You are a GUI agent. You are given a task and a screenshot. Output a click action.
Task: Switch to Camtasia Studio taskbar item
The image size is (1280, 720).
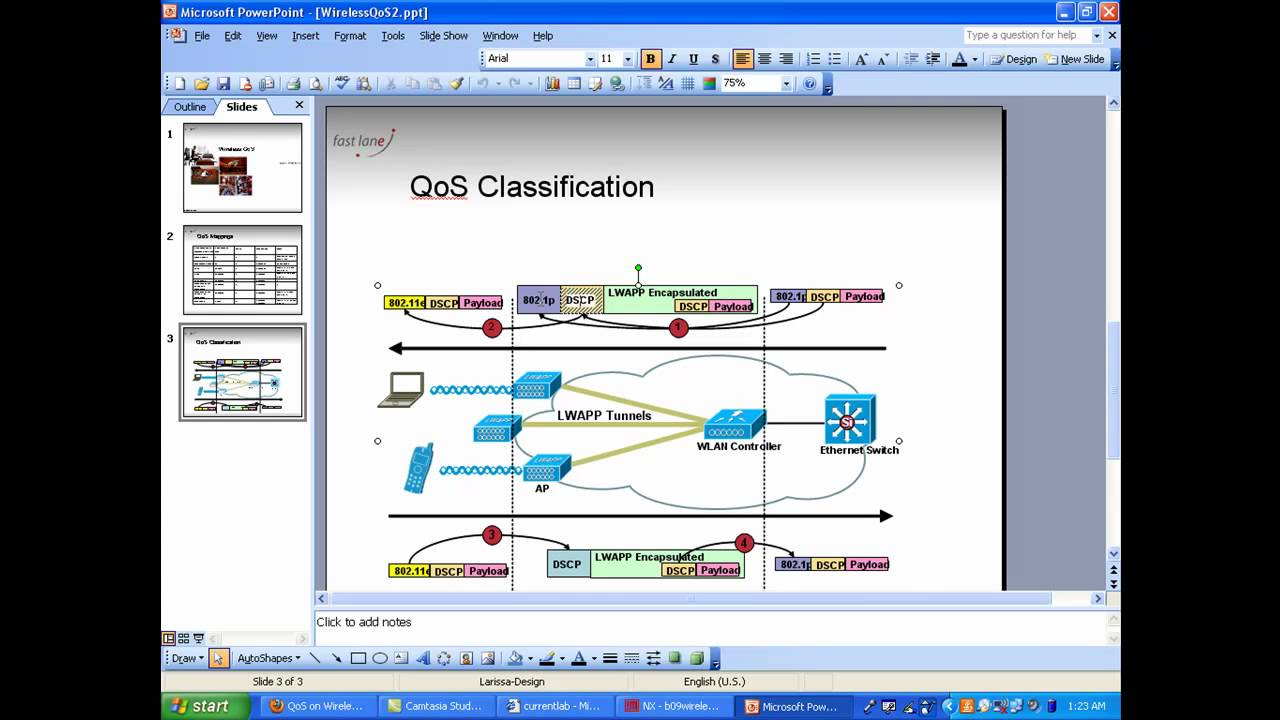(x=437, y=706)
